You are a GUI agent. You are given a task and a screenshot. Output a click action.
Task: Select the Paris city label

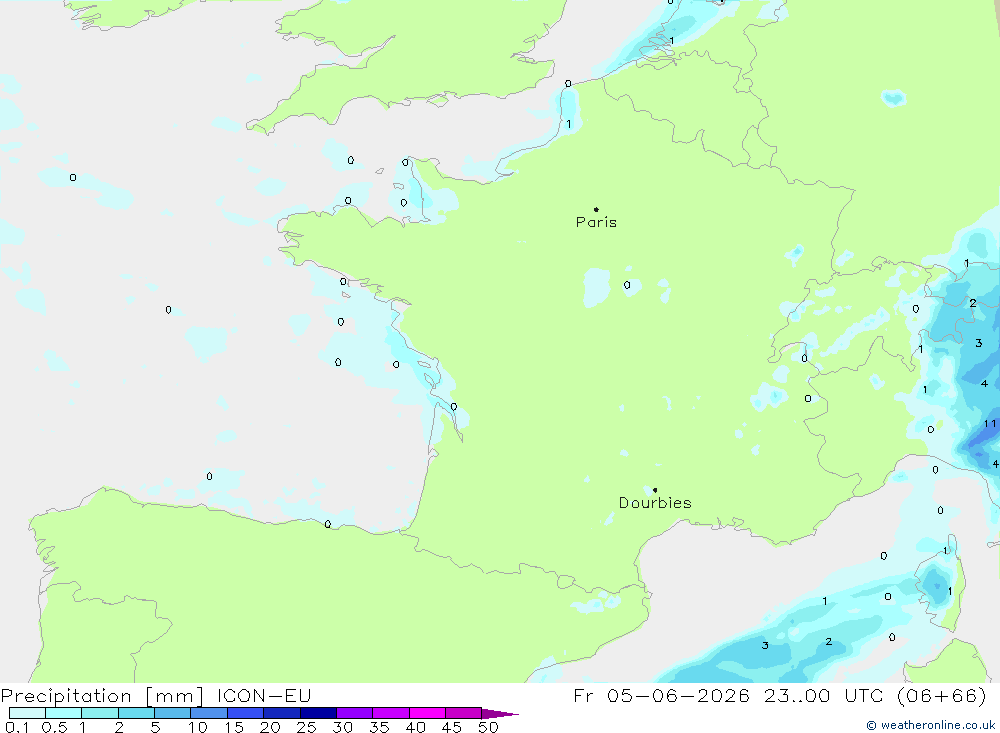596,222
